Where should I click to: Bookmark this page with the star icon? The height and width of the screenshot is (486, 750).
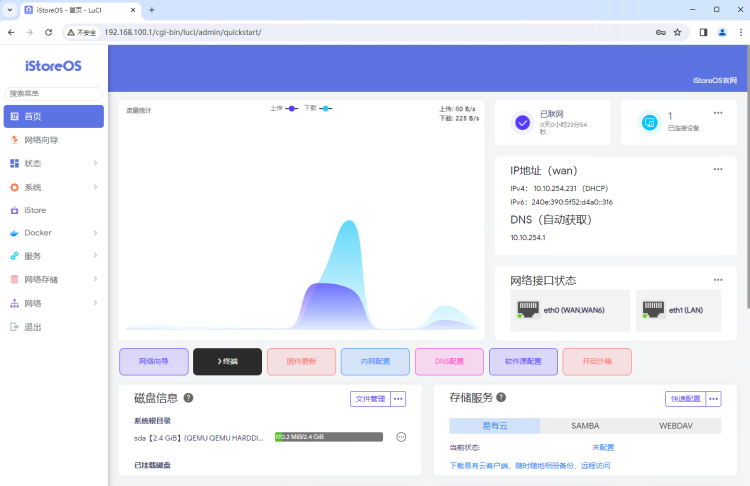pyautogui.click(x=677, y=32)
